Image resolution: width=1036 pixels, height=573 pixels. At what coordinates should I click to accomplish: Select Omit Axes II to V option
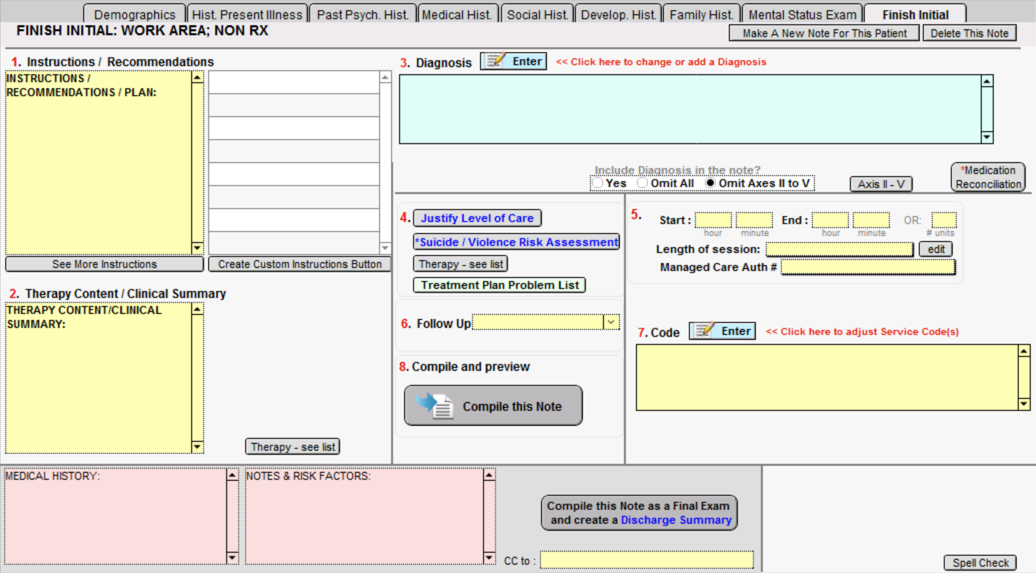(711, 184)
